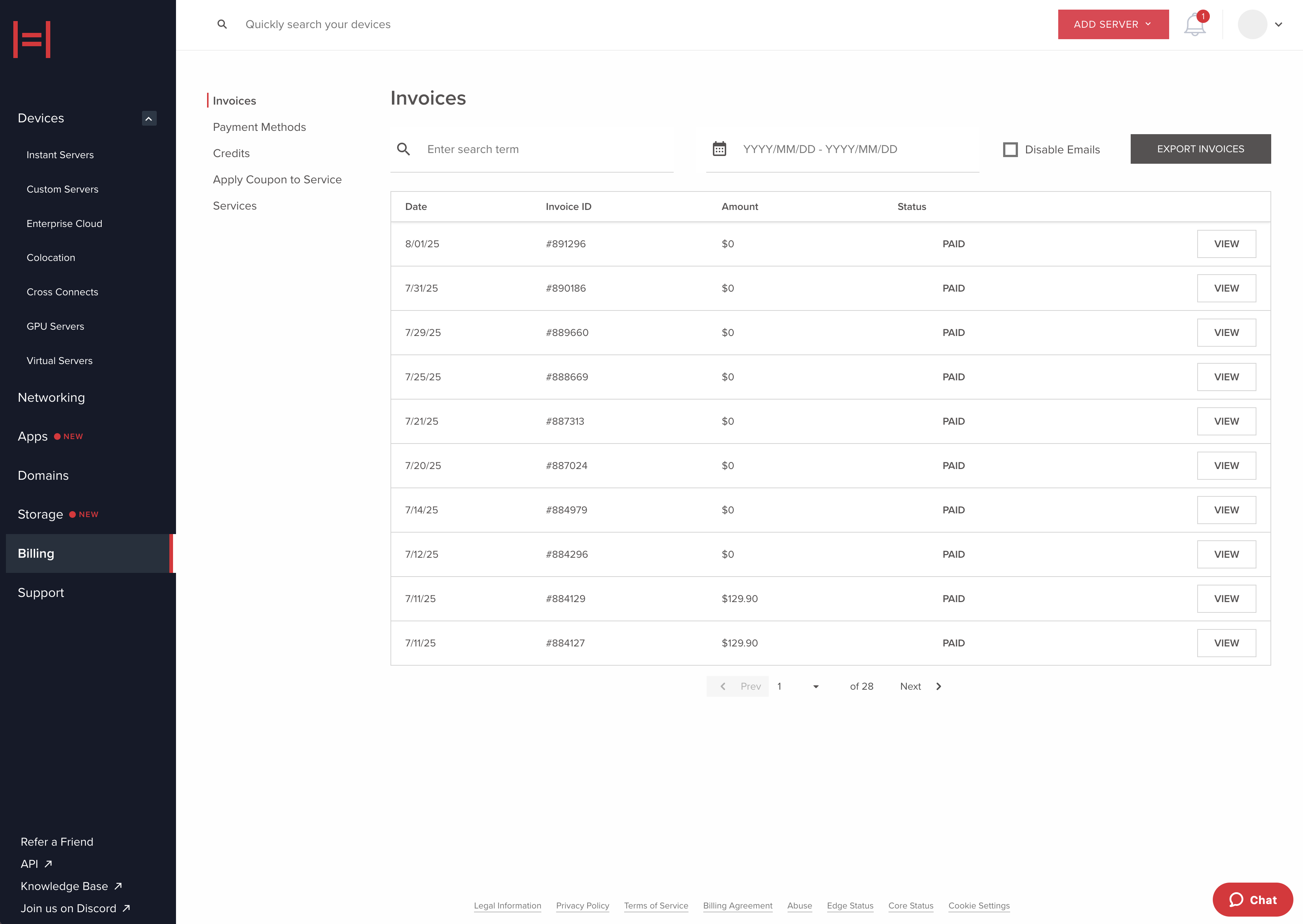View invoice #884296
The image size is (1303, 924).
coord(1226,555)
